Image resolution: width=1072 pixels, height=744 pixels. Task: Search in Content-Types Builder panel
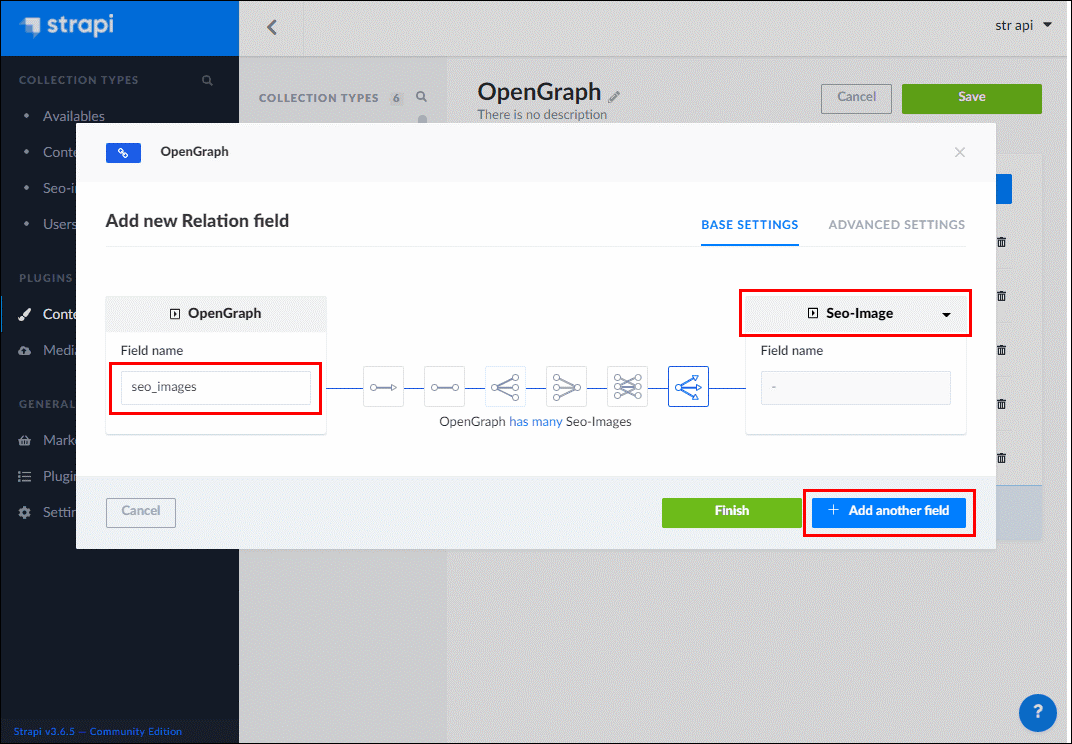[x=421, y=97]
